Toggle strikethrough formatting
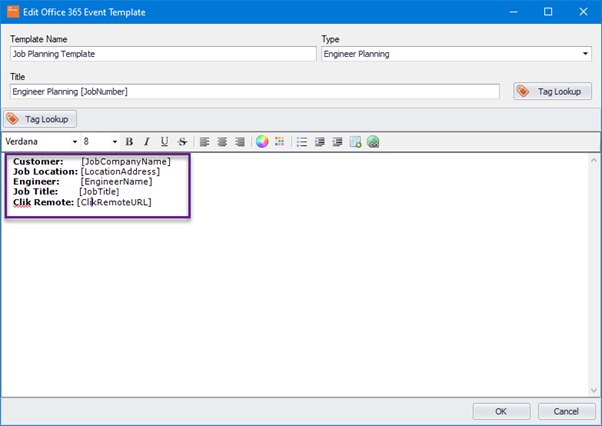This screenshot has width=602, height=426. 182,142
